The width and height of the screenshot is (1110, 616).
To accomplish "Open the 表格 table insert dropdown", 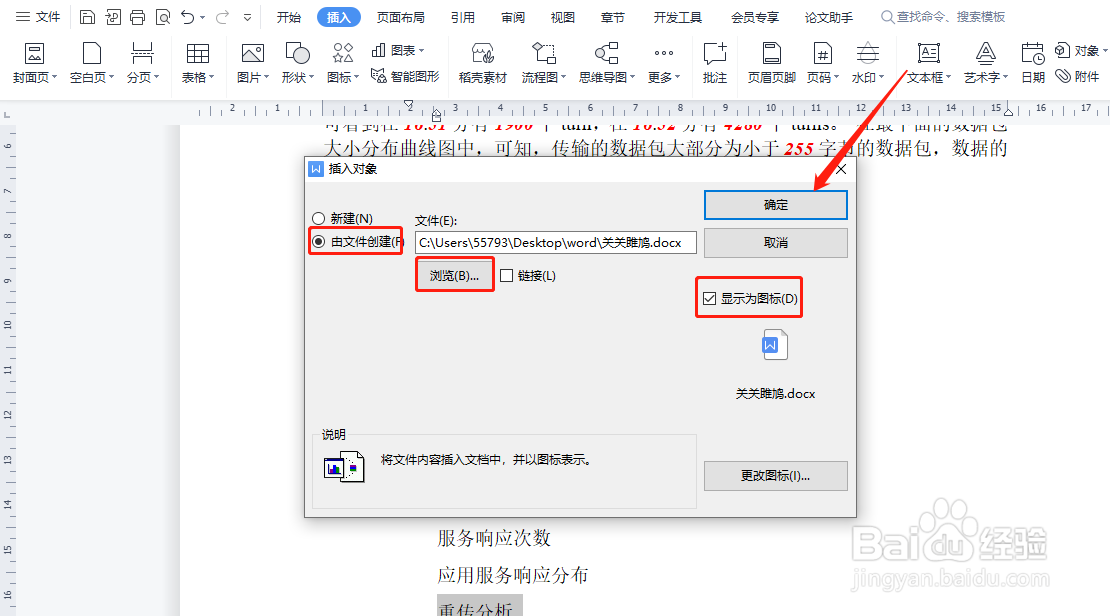I will [x=198, y=62].
